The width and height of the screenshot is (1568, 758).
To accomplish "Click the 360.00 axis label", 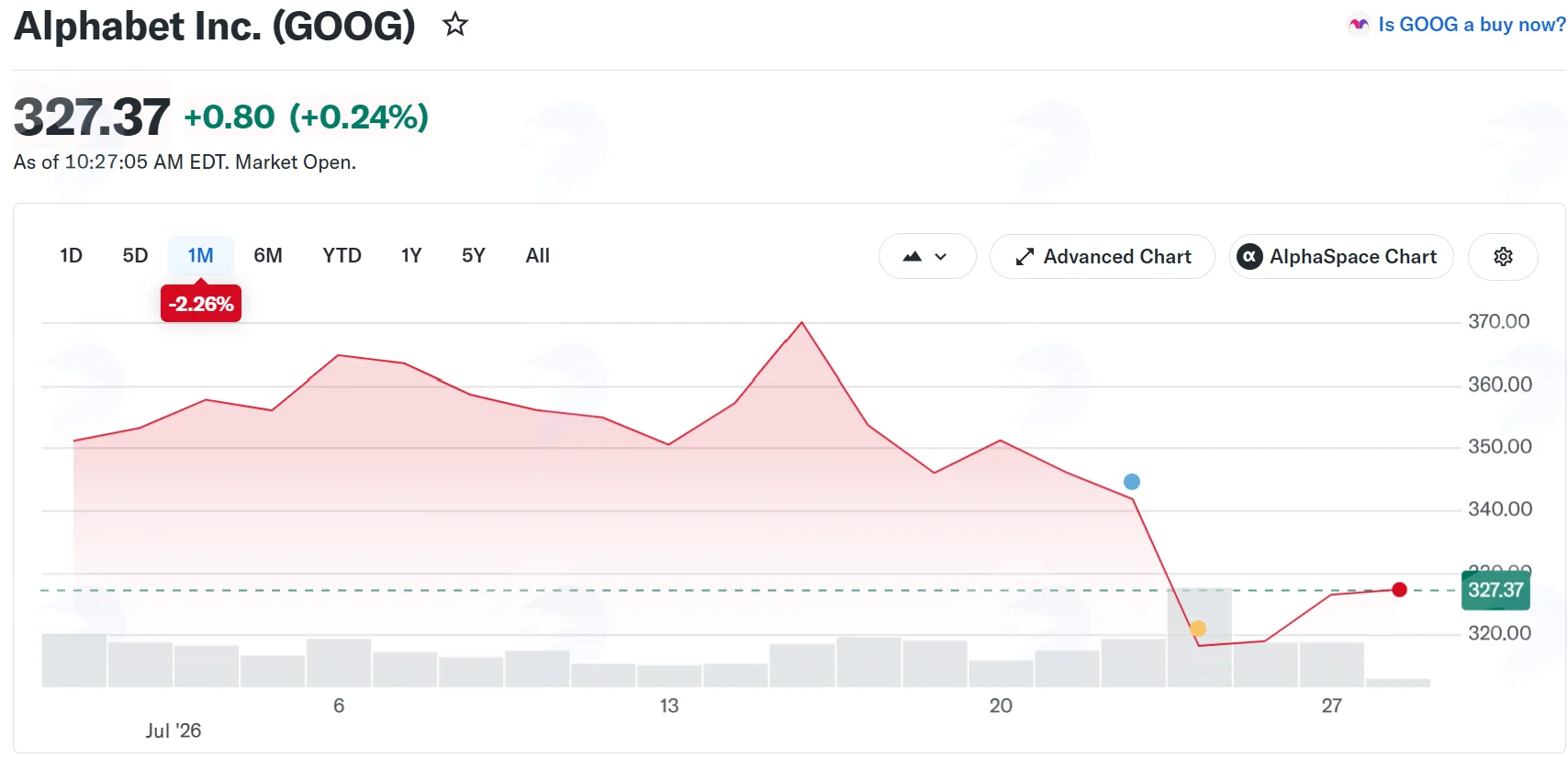I will 1500,385.
